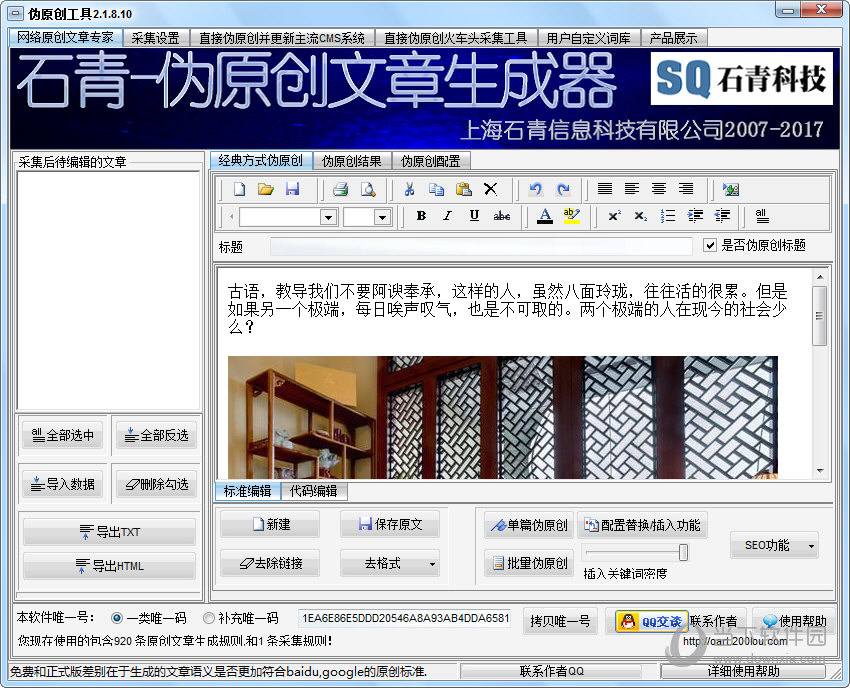850x688 pixels.
Task: Open the font size dropdown
Action: (382, 217)
